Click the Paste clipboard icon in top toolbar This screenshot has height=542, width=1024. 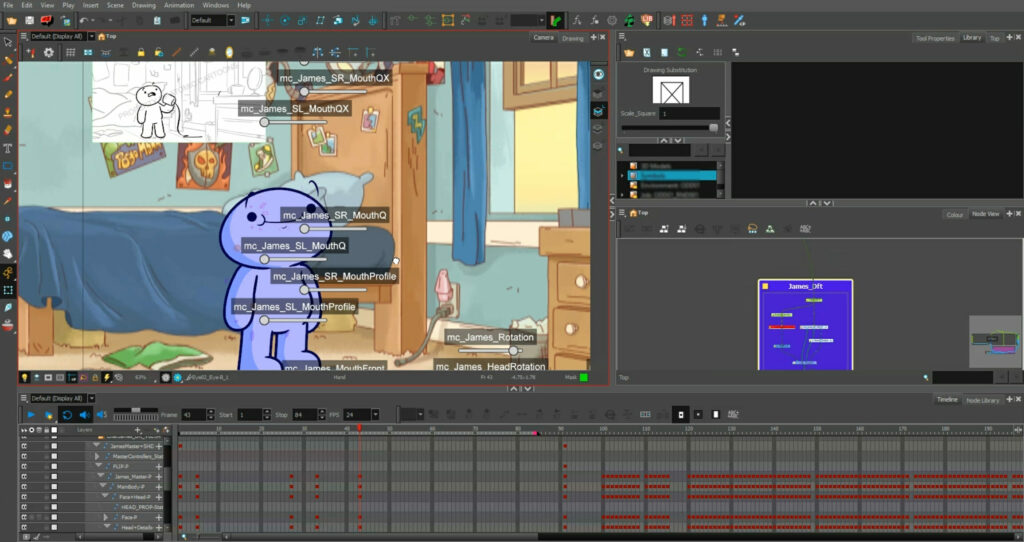157,21
